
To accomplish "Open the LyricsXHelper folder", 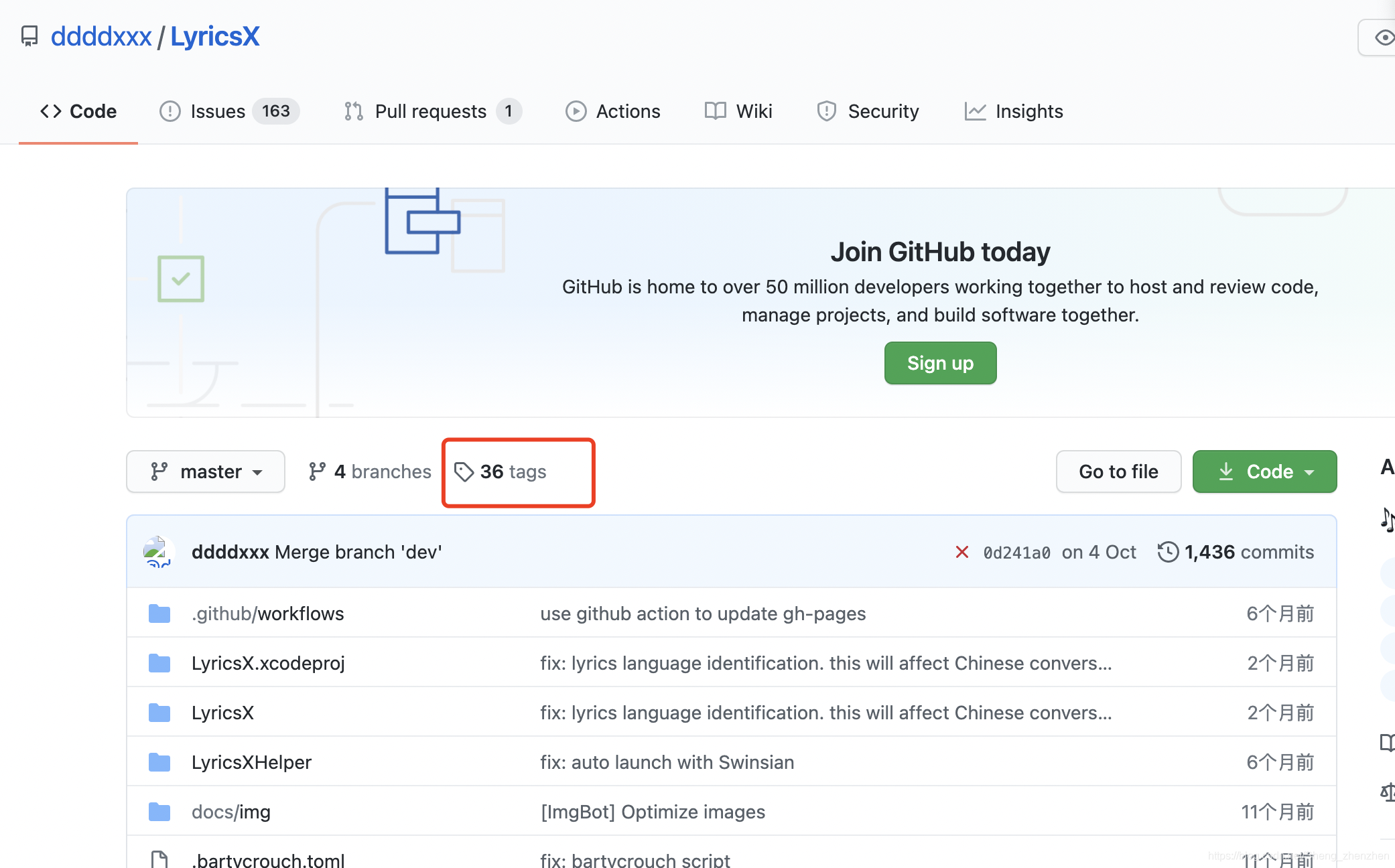I will tap(251, 762).
